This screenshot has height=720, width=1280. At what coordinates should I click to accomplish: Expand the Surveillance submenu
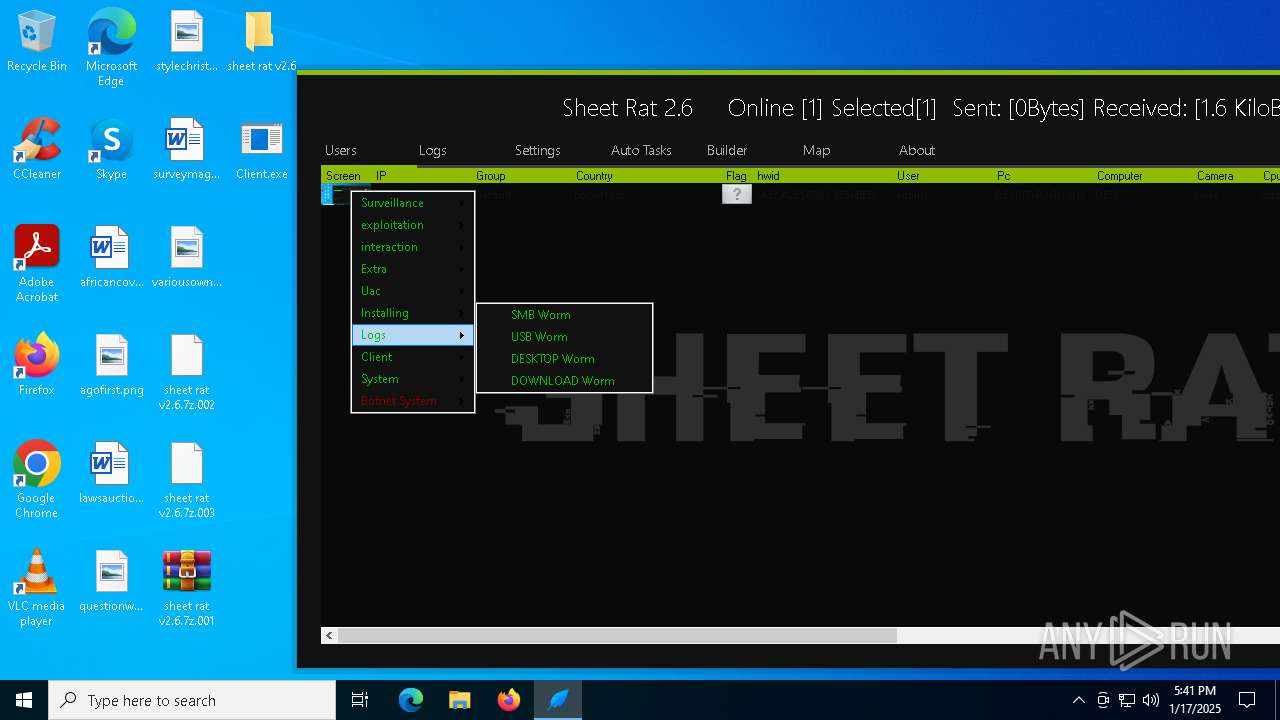coord(412,203)
